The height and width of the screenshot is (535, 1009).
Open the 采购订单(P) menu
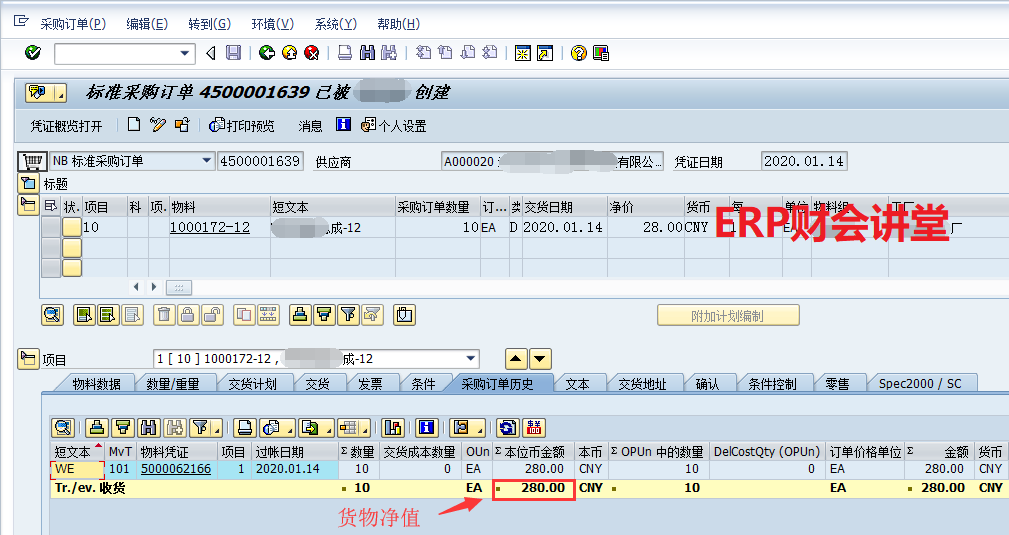coord(72,24)
